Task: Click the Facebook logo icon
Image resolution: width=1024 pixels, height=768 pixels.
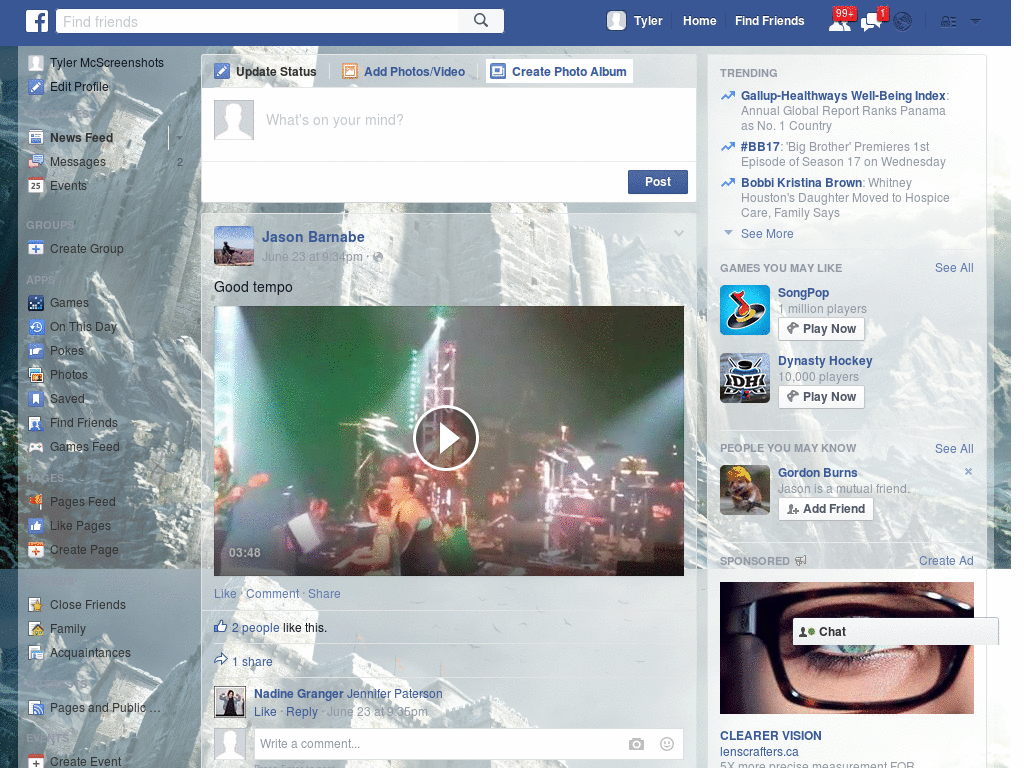Action: pyautogui.click(x=37, y=20)
